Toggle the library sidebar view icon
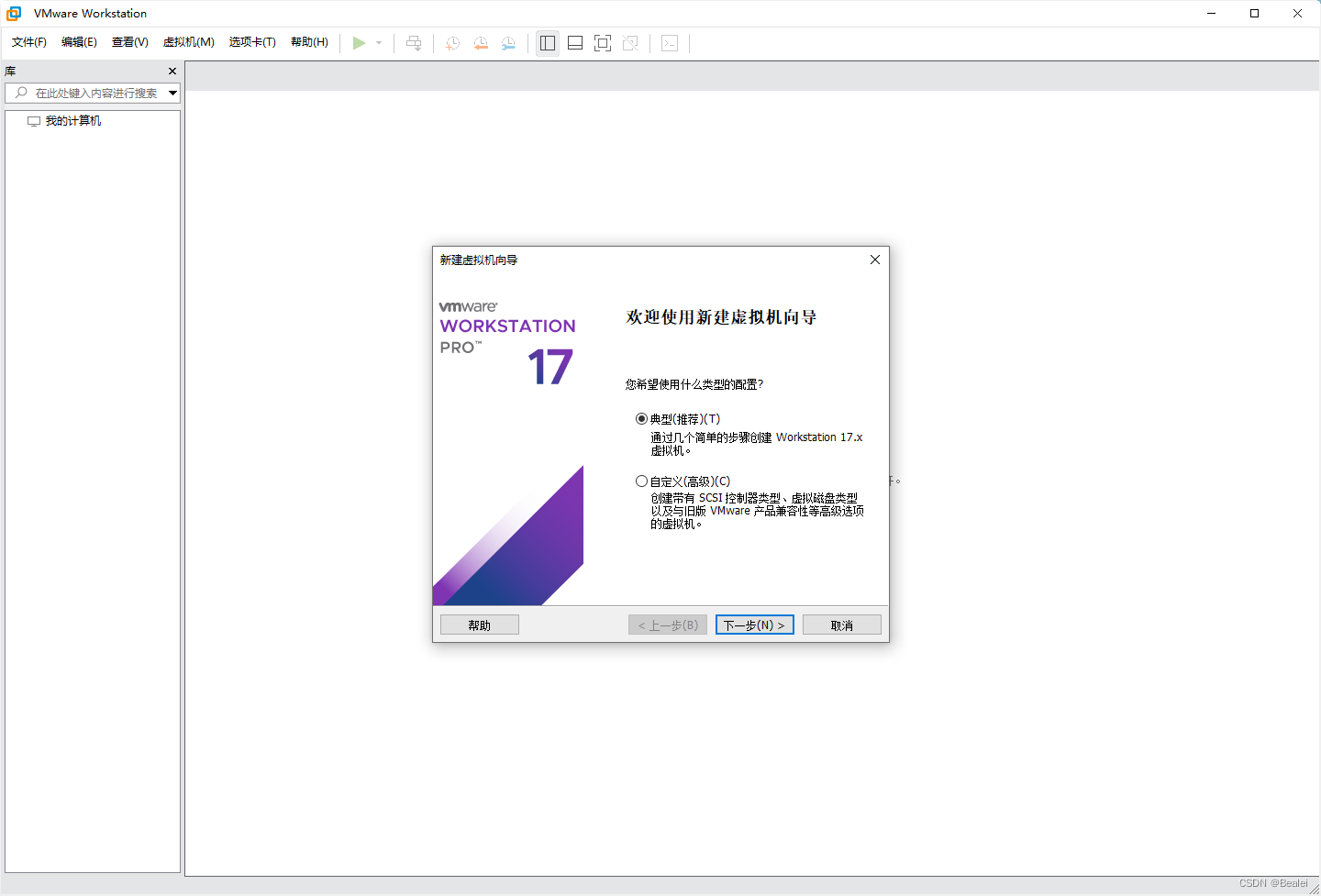The width and height of the screenshot is (1321, 896). pos(548,43)
